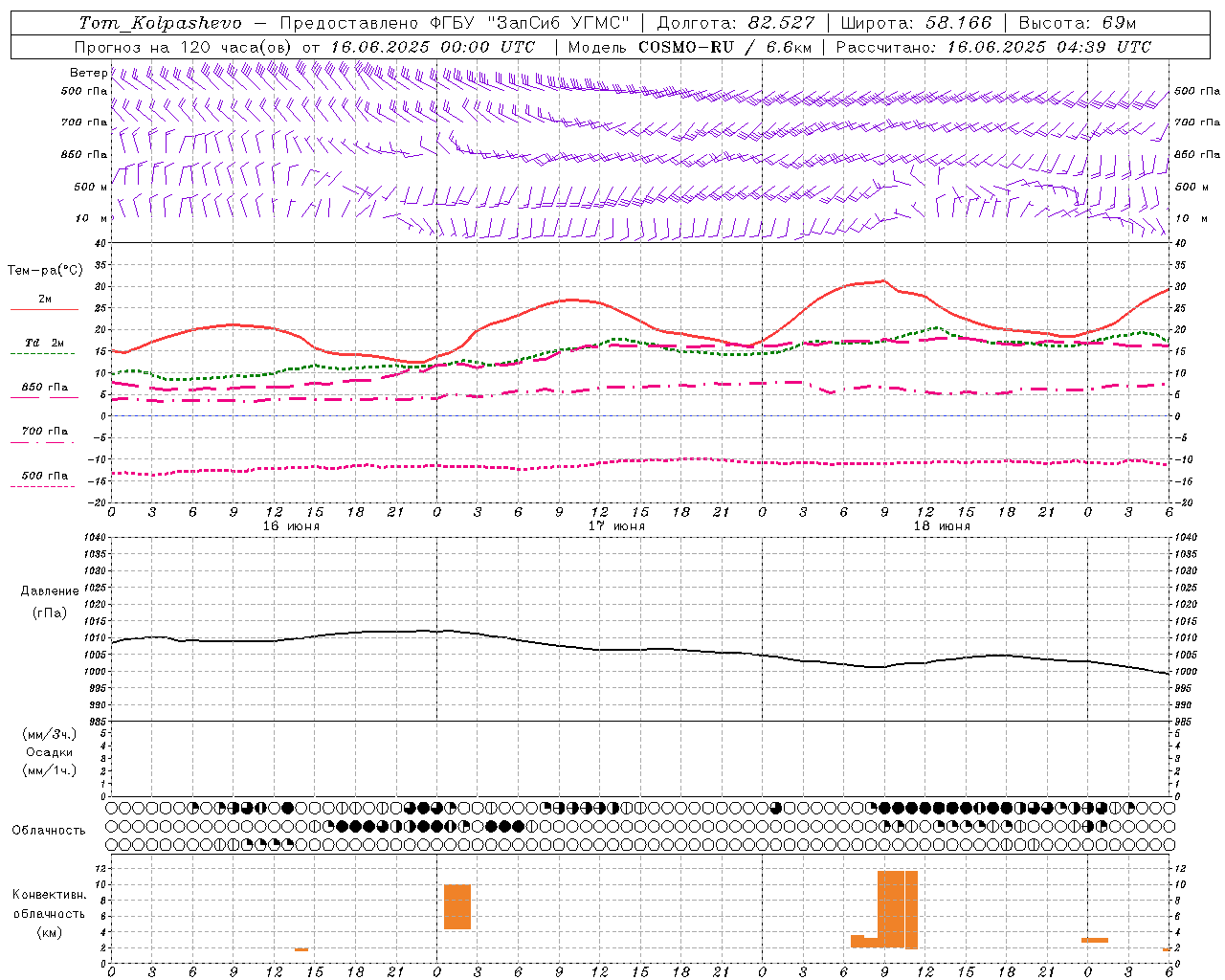Click the orange convective bar at 17 июня 00–03
This screenshot has width=1225, height=980.
tap(457, 906)
